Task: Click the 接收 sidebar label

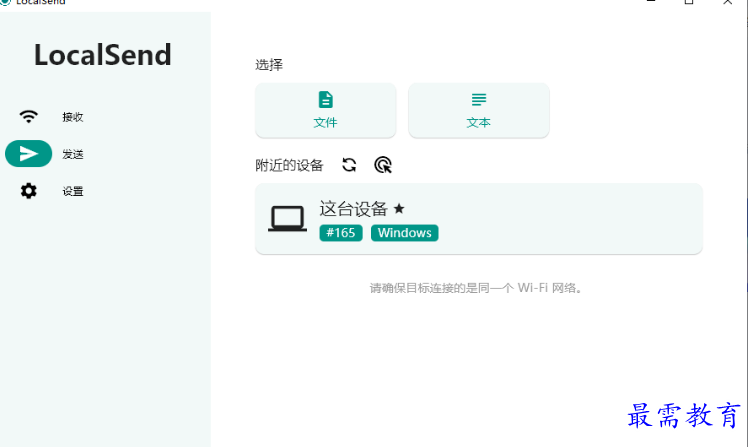Action: click(x=73, y=117)
